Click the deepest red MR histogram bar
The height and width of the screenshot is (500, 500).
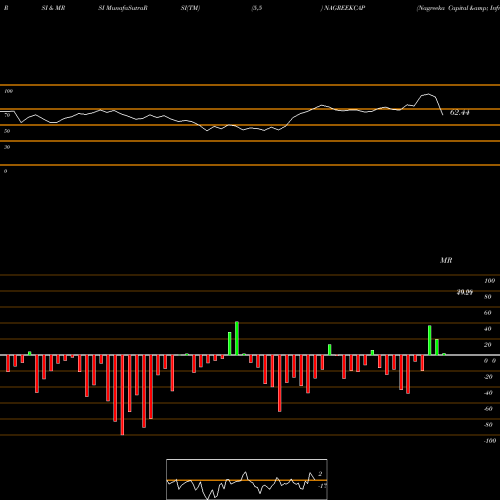coord(122,395)
